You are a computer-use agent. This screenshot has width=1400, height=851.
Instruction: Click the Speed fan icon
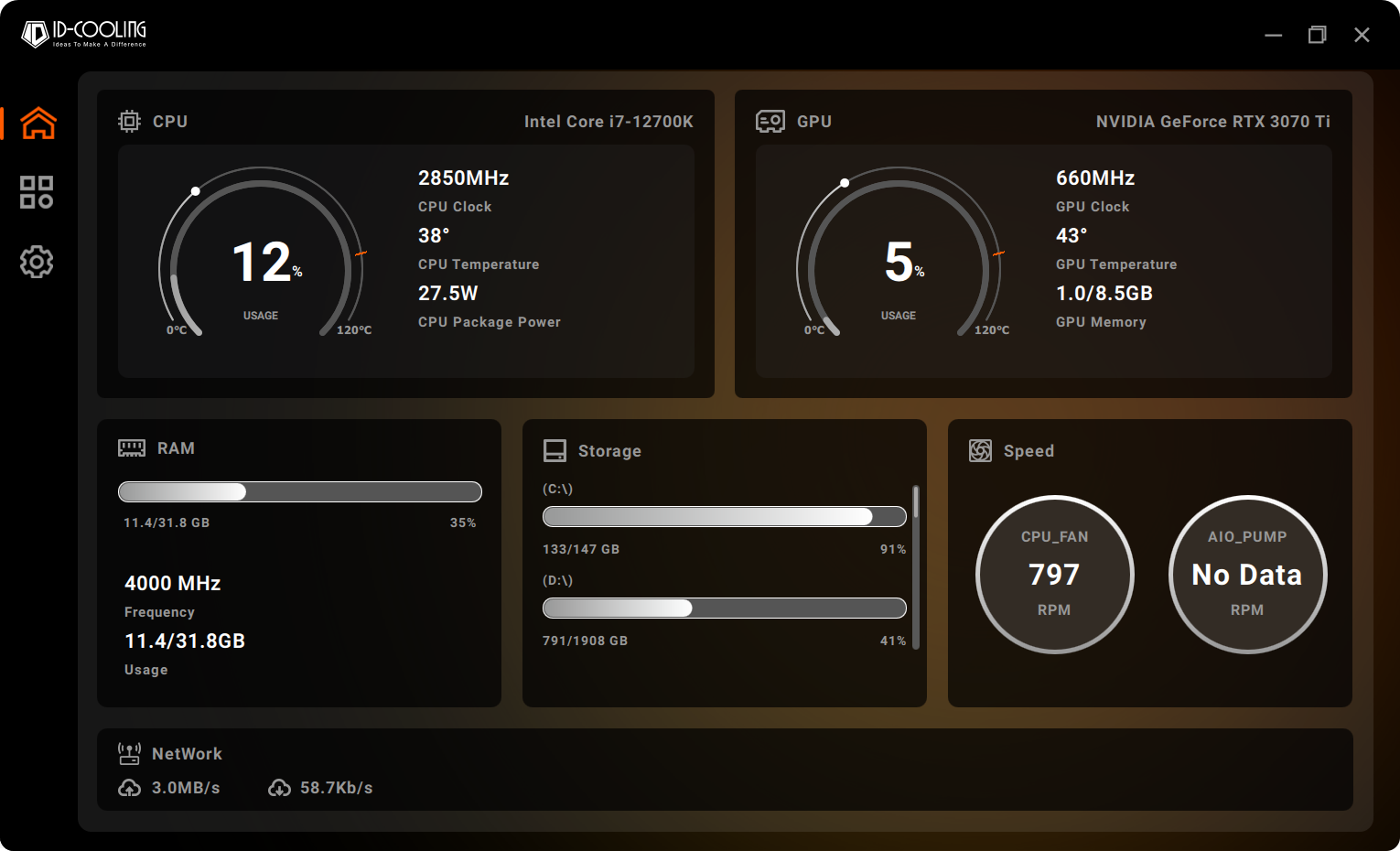(x=980, y=451)
